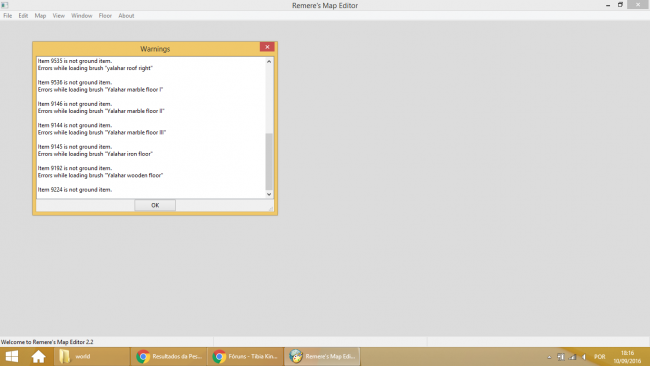Click the line "Item 9146 is not ground item."
This screenshot has height=366, width=650.
(x=75, y=104)
